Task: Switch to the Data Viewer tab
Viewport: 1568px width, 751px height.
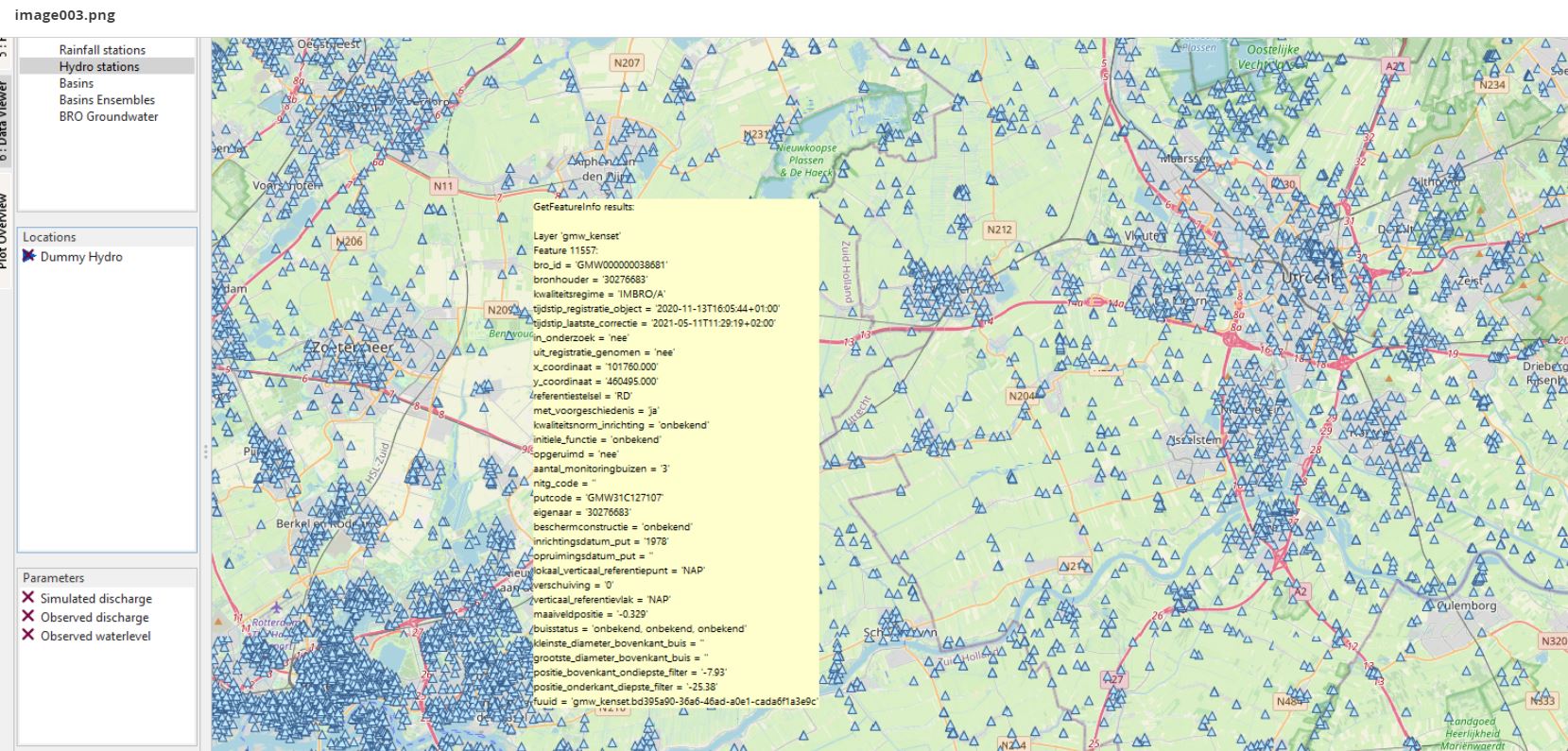Action: tap(5, 121)
